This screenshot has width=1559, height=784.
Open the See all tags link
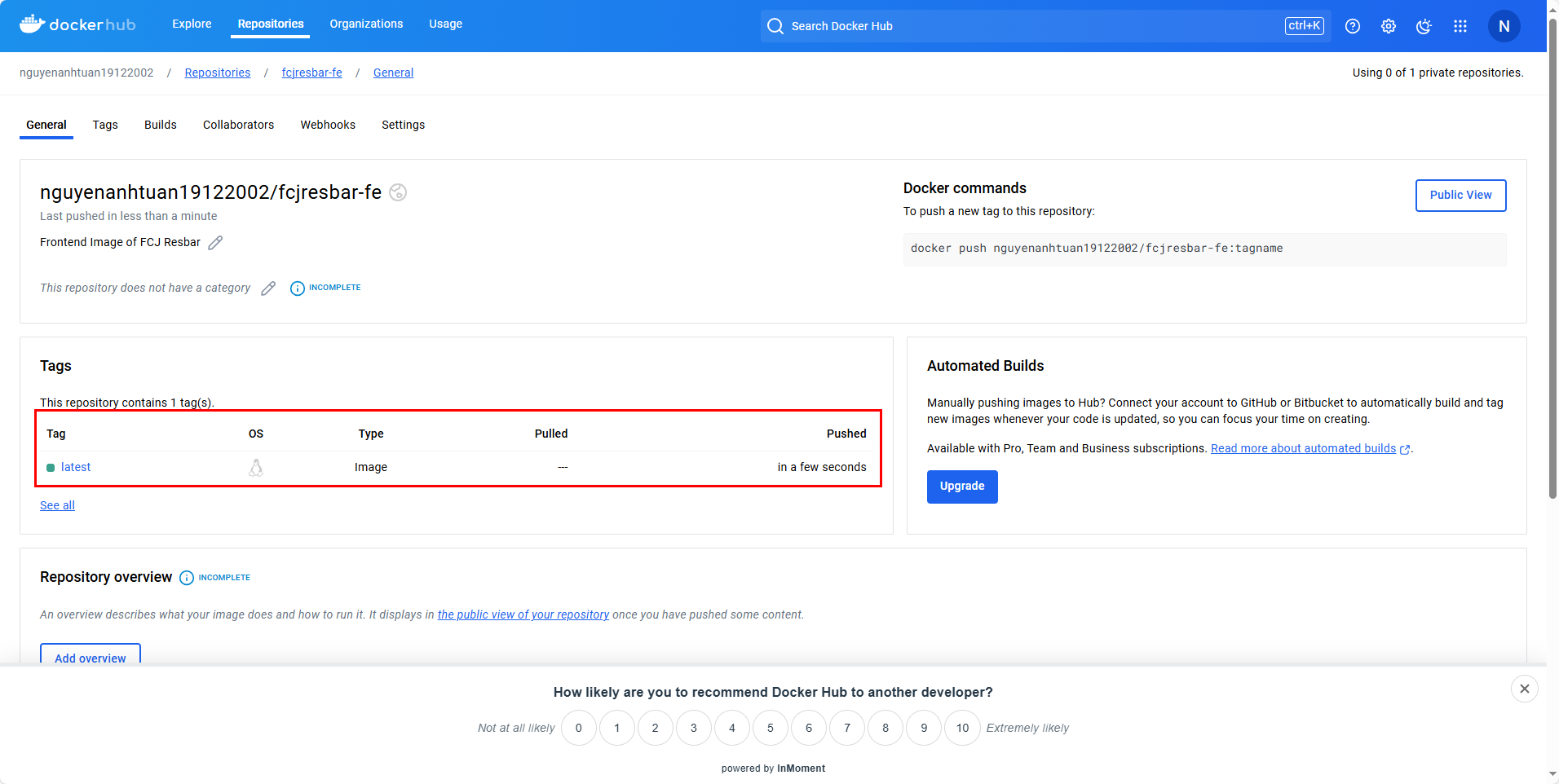(57, 505)
